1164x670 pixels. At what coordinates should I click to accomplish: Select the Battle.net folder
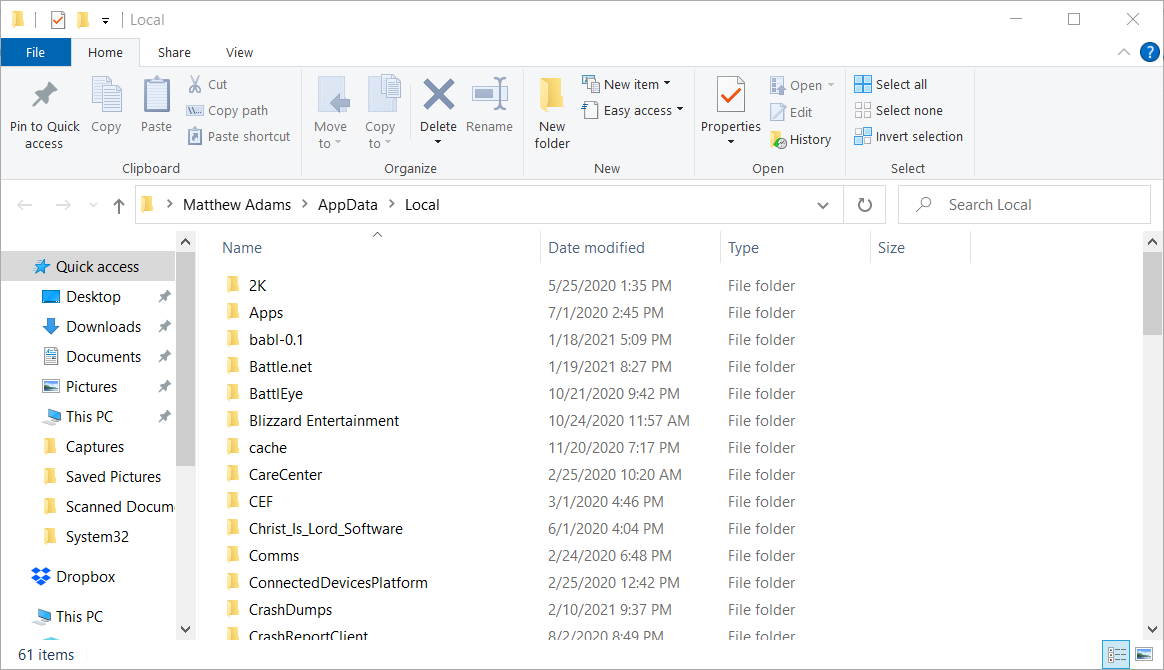(x=280, y=367)
